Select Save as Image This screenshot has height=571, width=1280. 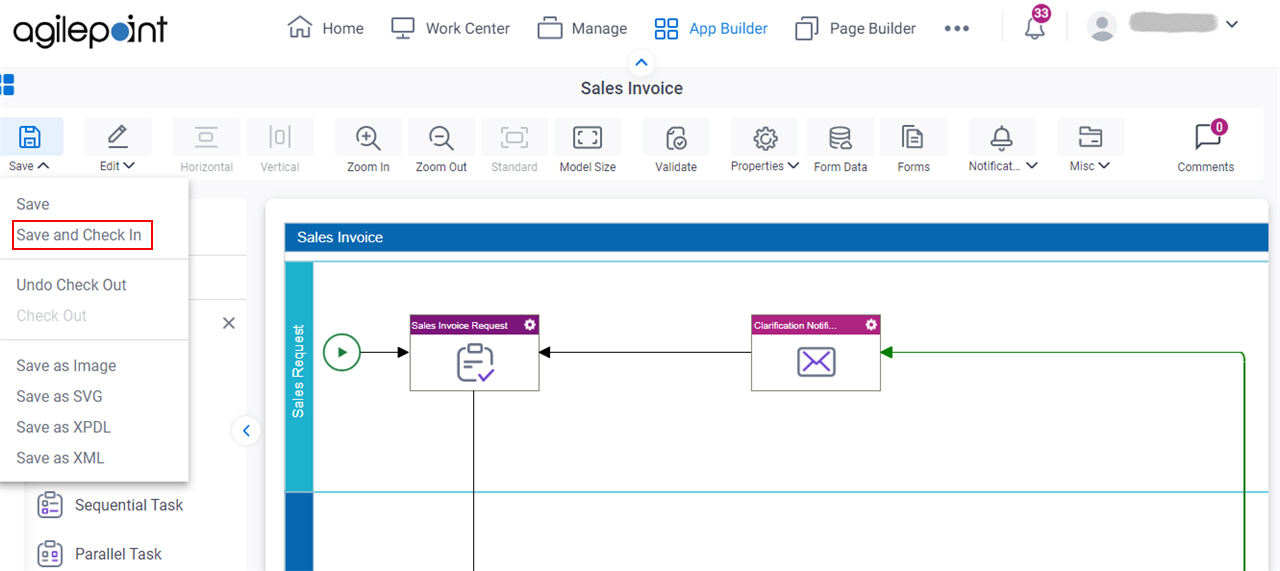point(66,366)
